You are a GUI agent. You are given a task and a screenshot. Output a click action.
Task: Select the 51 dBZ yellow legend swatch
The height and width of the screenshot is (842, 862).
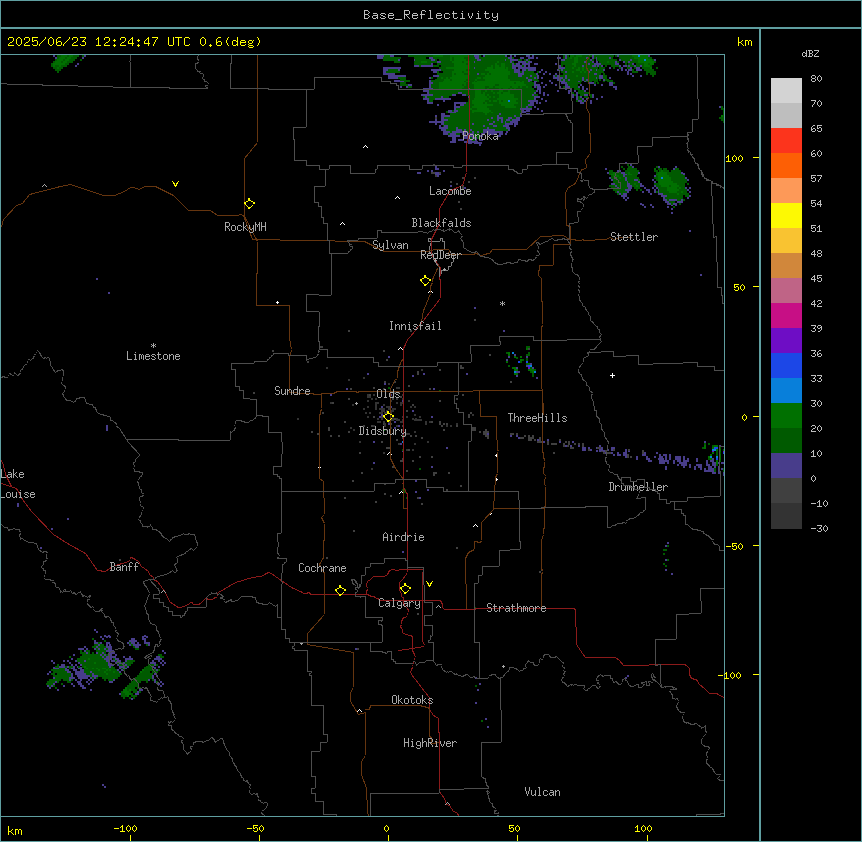click(x=786, y=215)
